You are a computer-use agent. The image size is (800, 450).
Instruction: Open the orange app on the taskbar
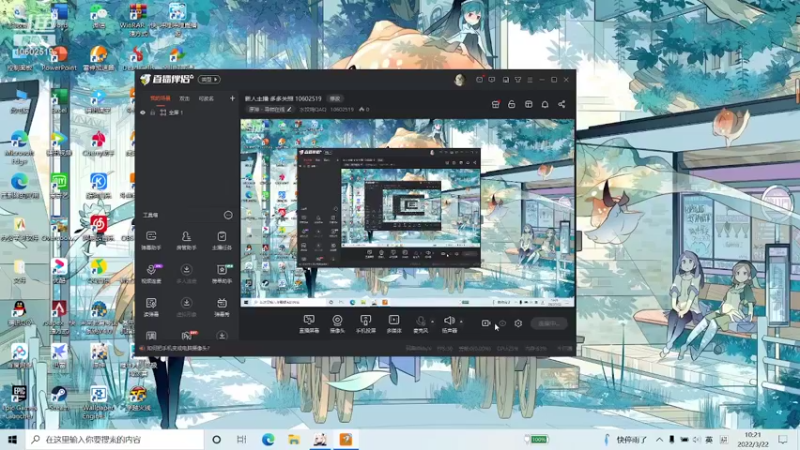click(x=346, y=439)
